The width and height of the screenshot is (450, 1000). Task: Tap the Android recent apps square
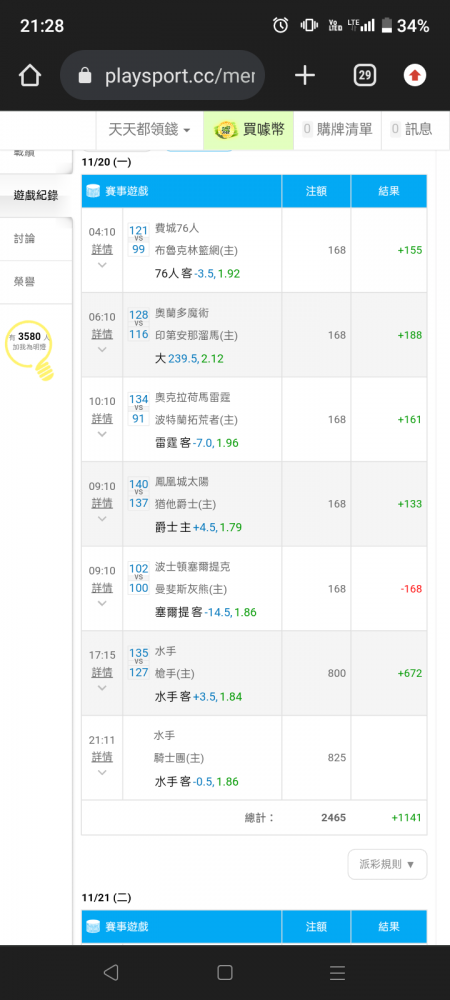pyautogui.click(x=224, y=972)
